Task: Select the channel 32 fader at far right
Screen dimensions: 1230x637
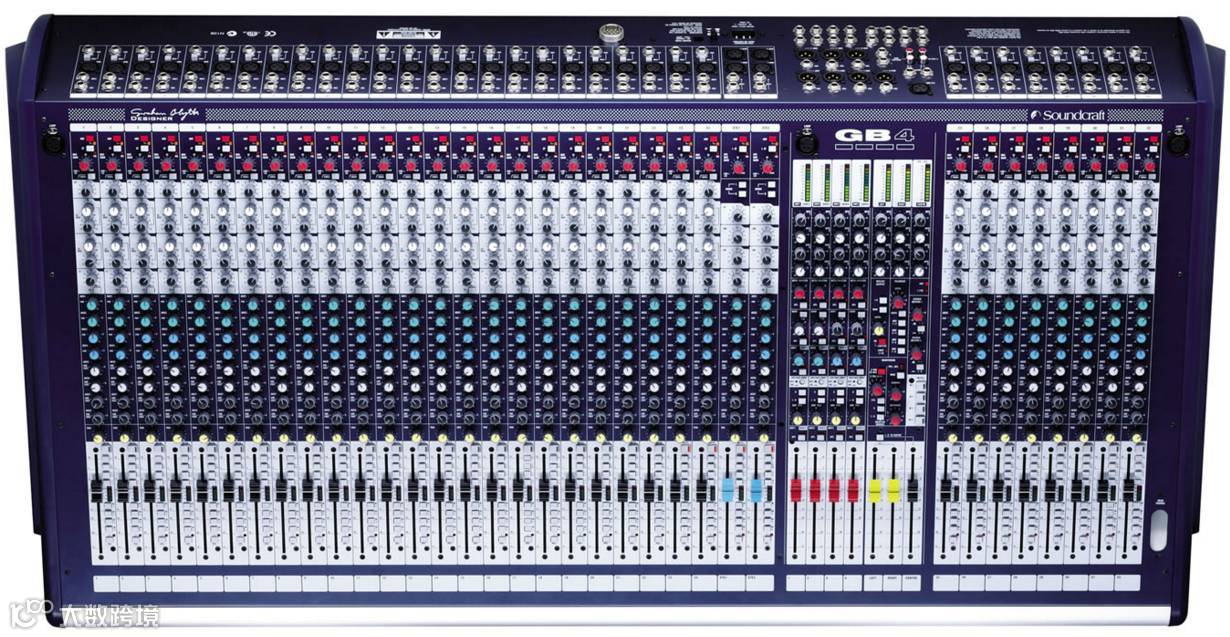Action: (x=1129, y=490)
